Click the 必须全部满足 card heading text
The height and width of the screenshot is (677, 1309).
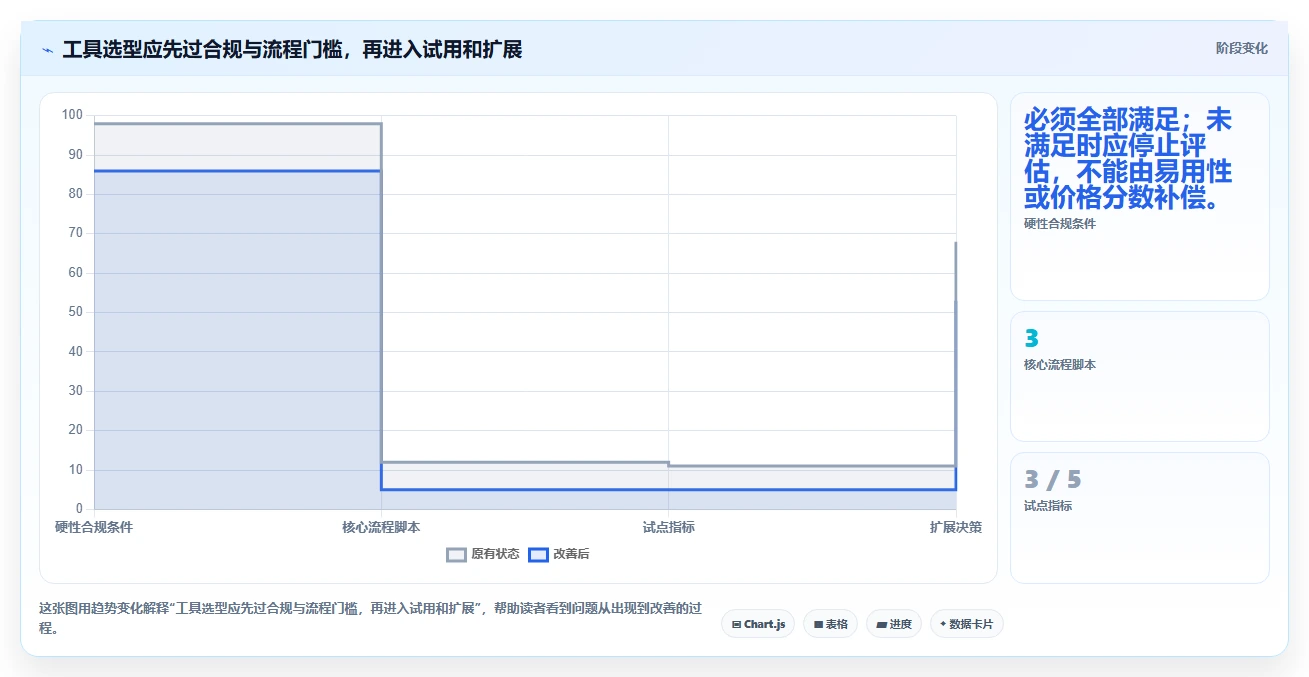(x=1128, y=159)
